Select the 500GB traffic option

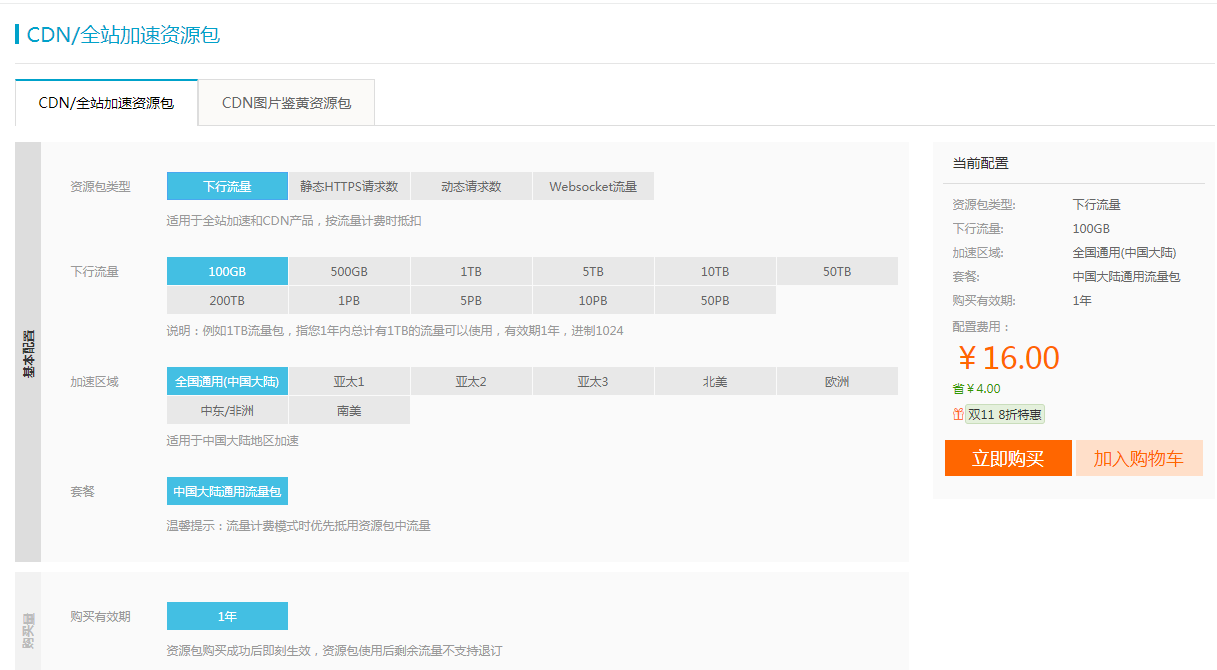point(349,272)
